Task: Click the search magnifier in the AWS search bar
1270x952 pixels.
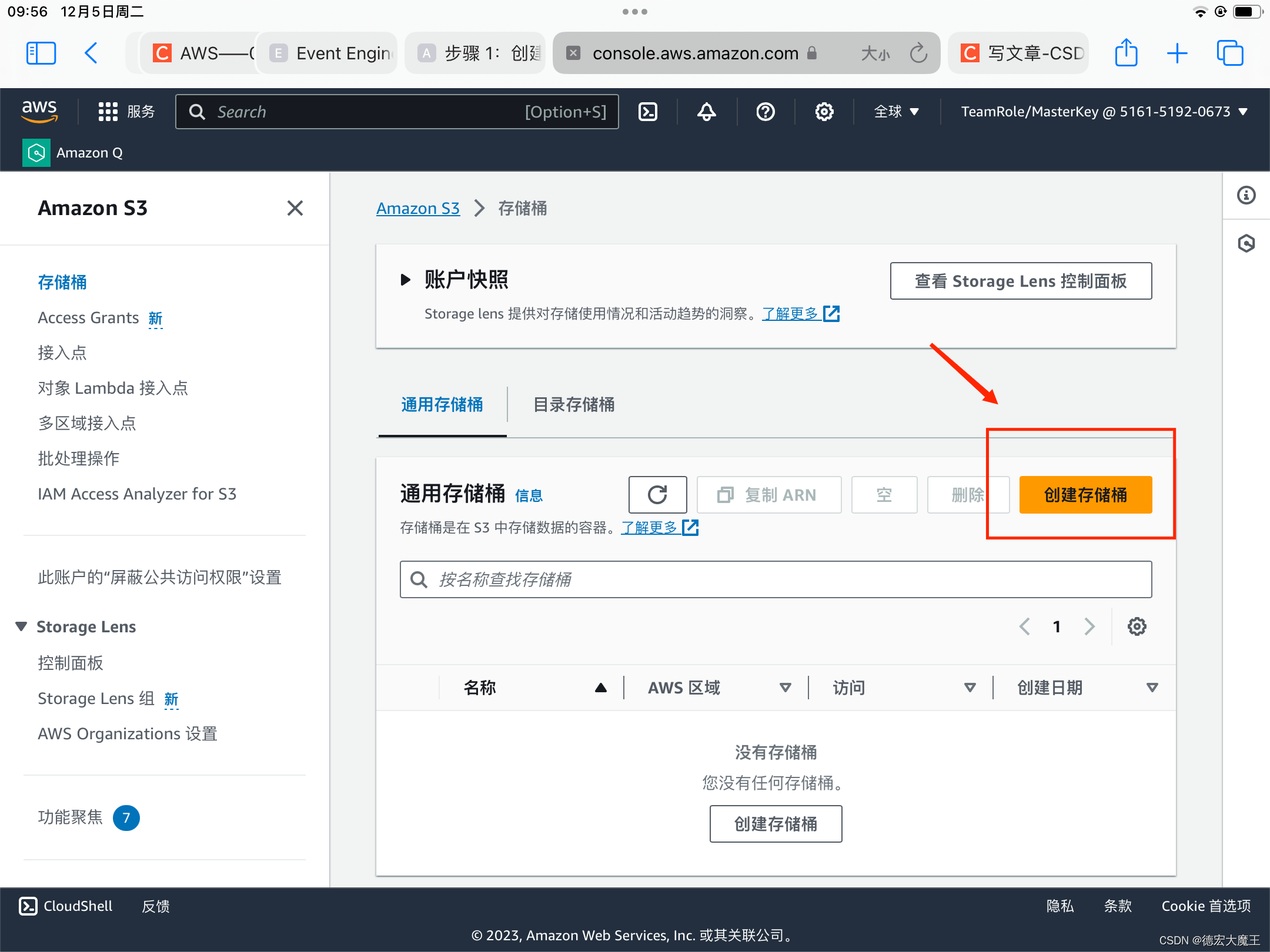Action: point(197,112)
